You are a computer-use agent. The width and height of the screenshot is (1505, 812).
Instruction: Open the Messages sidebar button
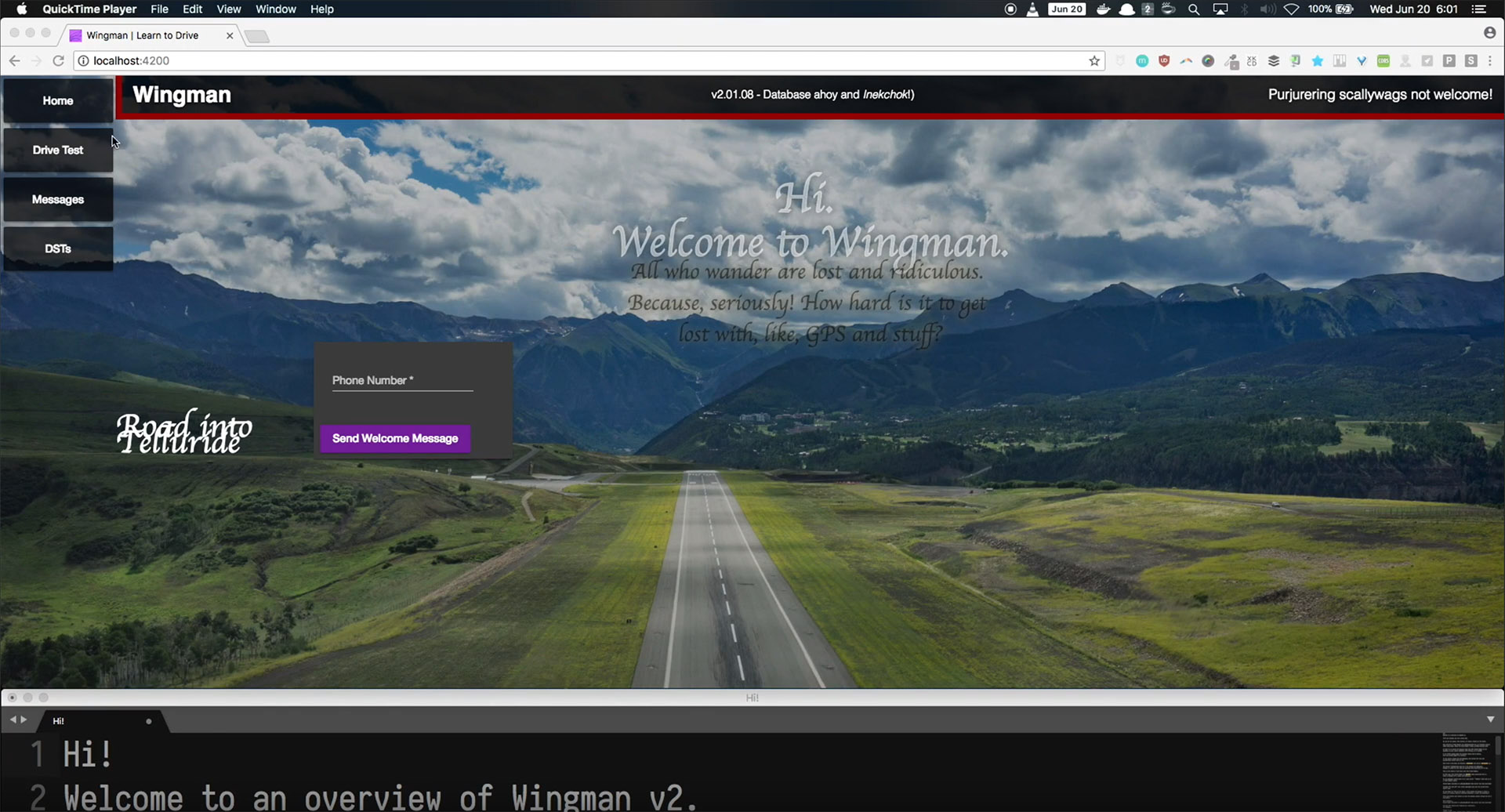click(x=58, y=200)
